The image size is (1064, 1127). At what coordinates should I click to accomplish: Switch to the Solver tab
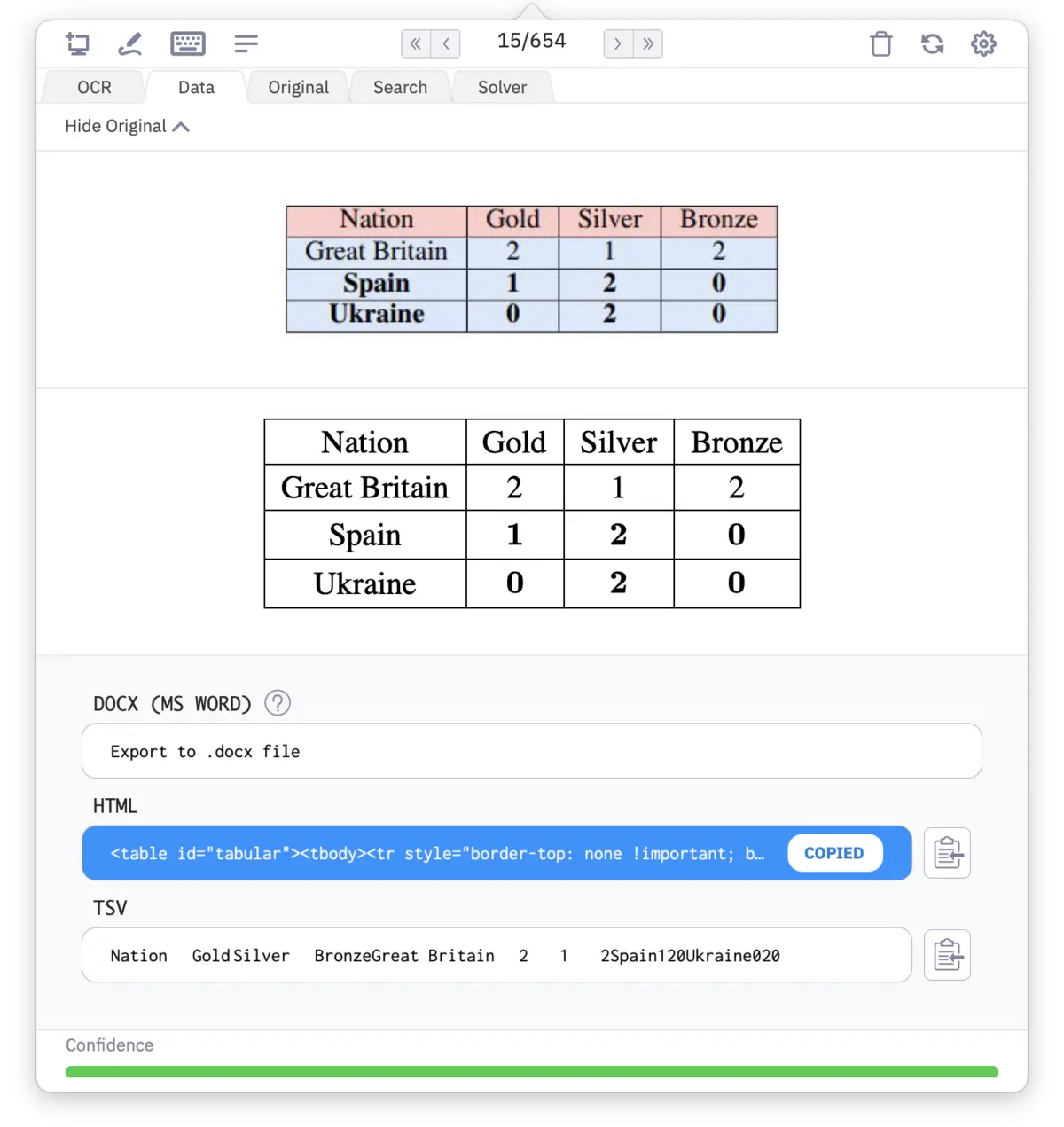point(502,87)
